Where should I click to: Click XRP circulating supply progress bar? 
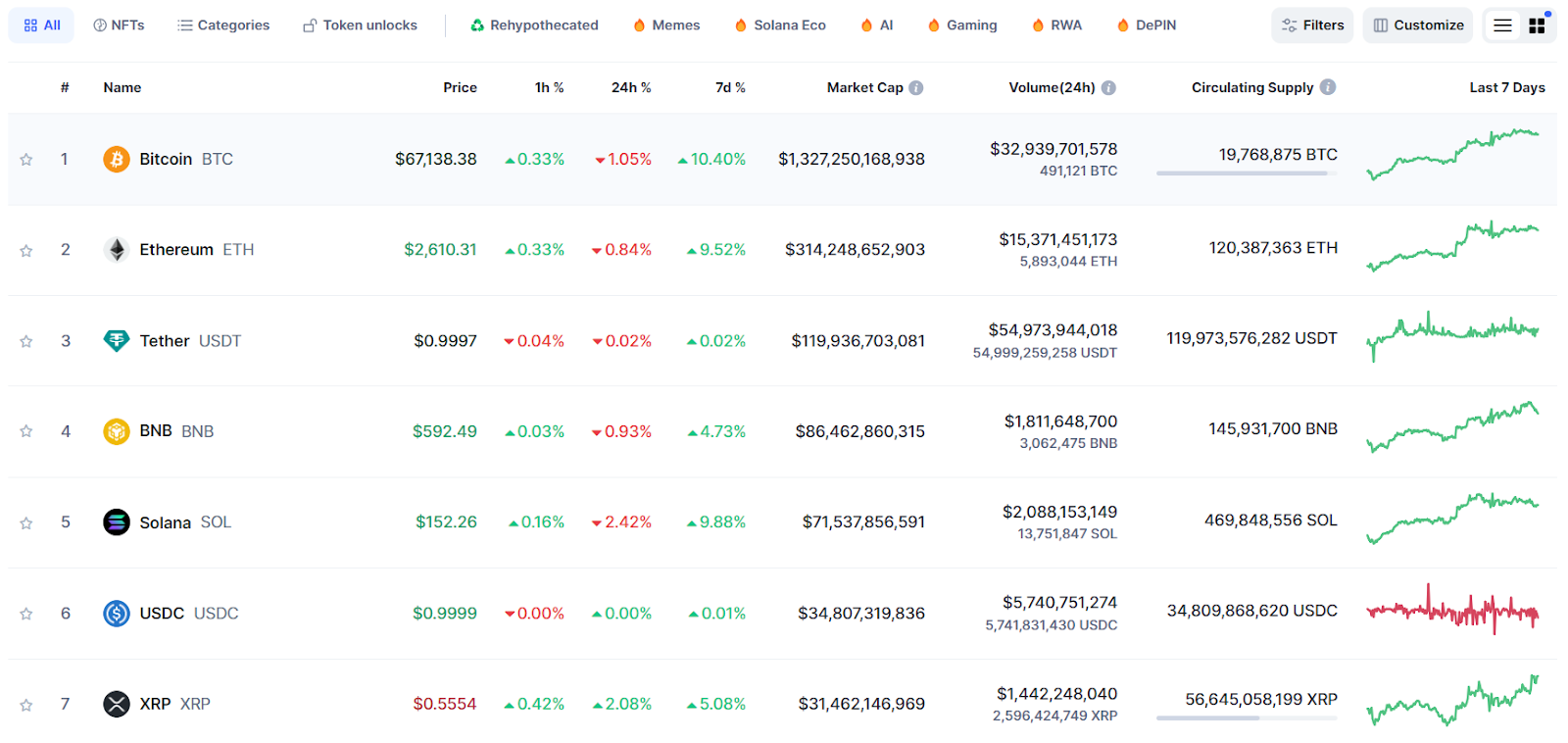[1247, 718]
